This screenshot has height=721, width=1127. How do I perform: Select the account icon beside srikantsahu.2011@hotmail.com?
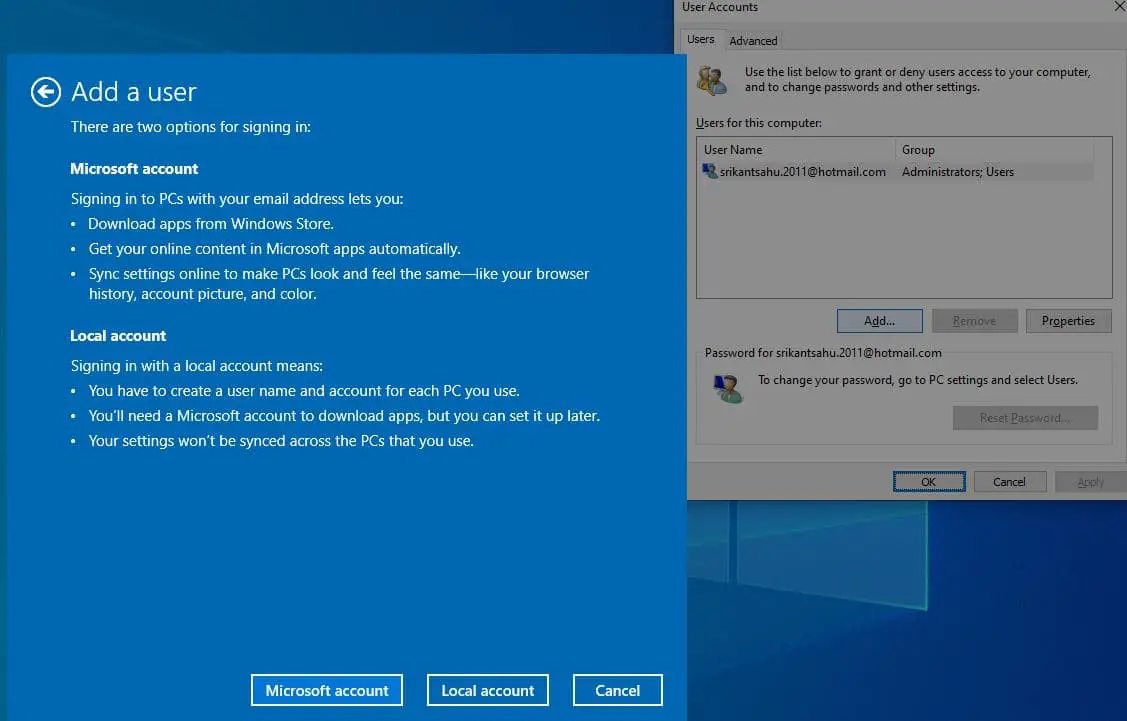[x=710, y=172]
